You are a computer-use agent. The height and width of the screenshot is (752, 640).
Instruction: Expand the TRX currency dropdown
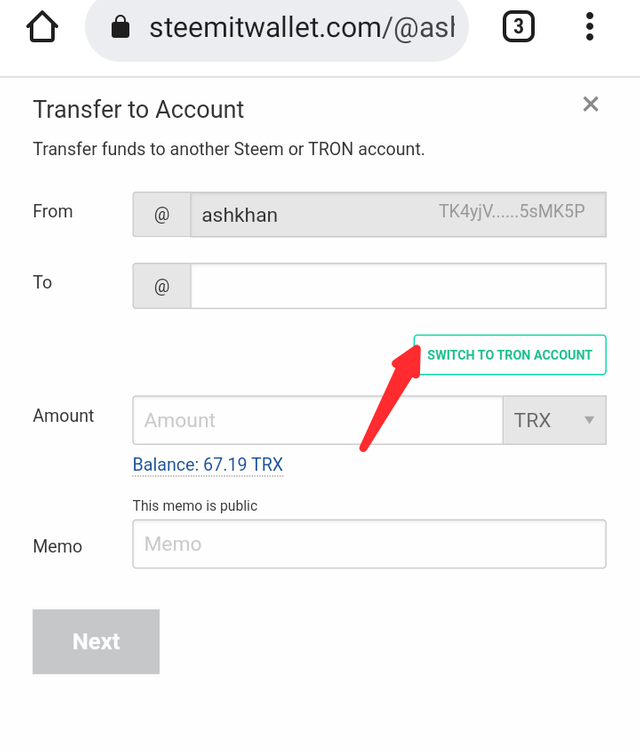(554, 420)
